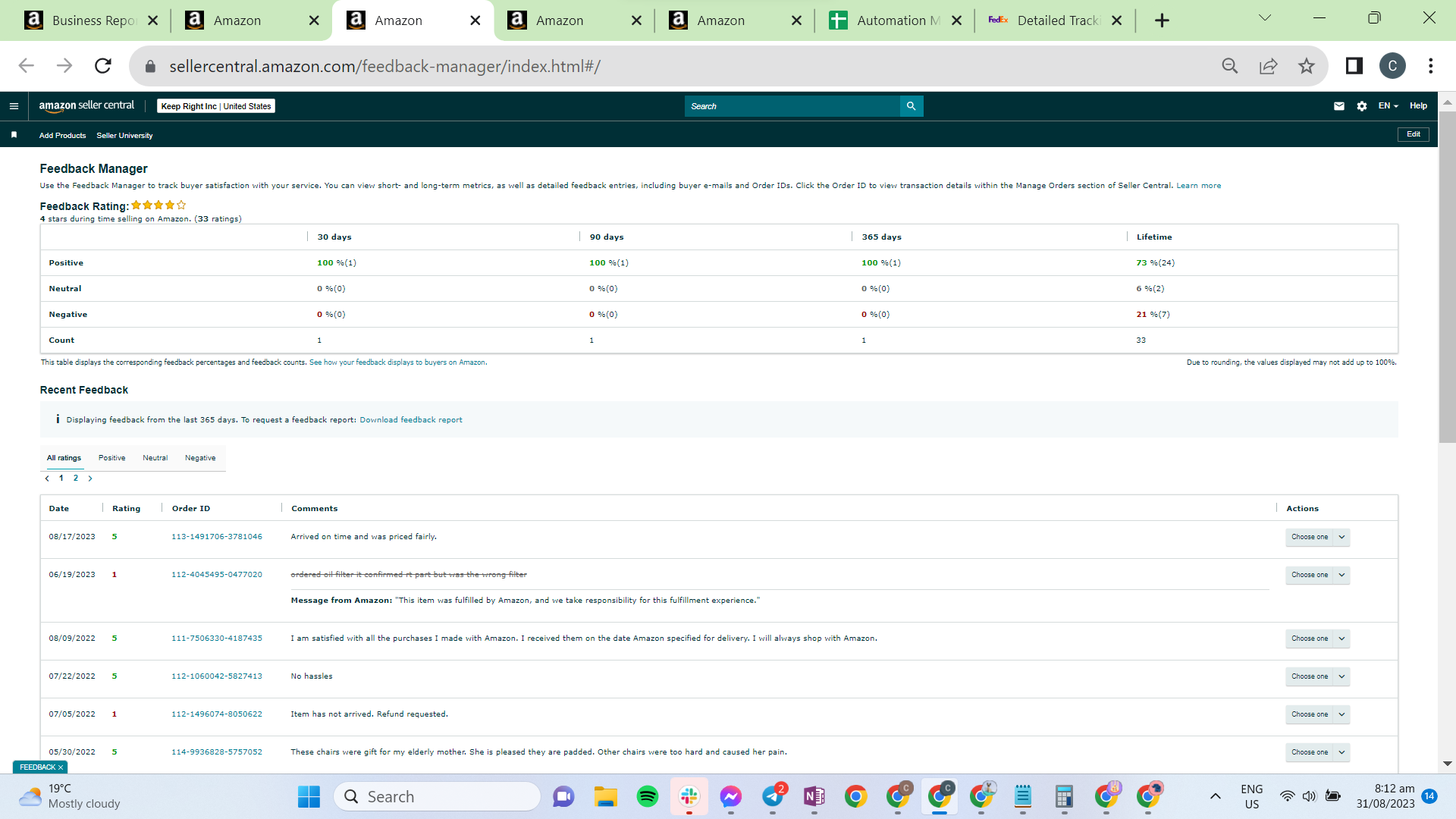The height and width of the screenshot is (819, 1456).
Task: Go to previous feedback page arrow
Action: pos(47,479)
